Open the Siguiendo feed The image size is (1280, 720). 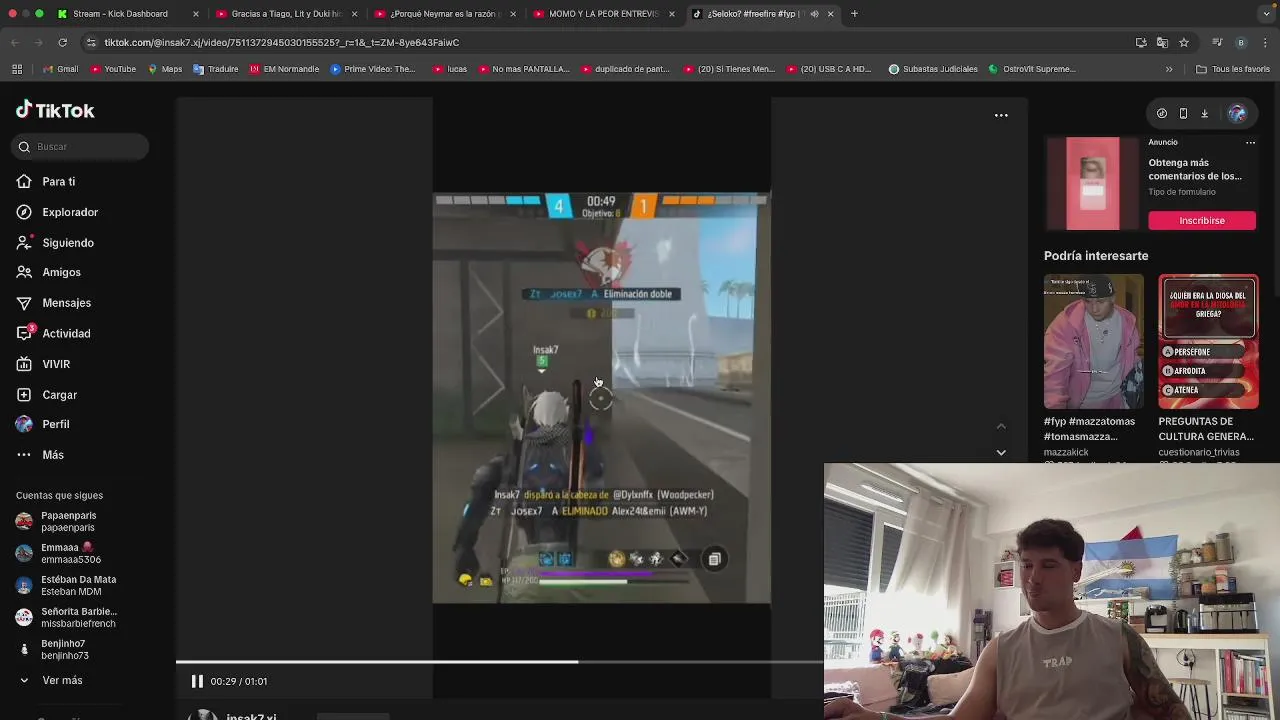(x=67, y=243)
